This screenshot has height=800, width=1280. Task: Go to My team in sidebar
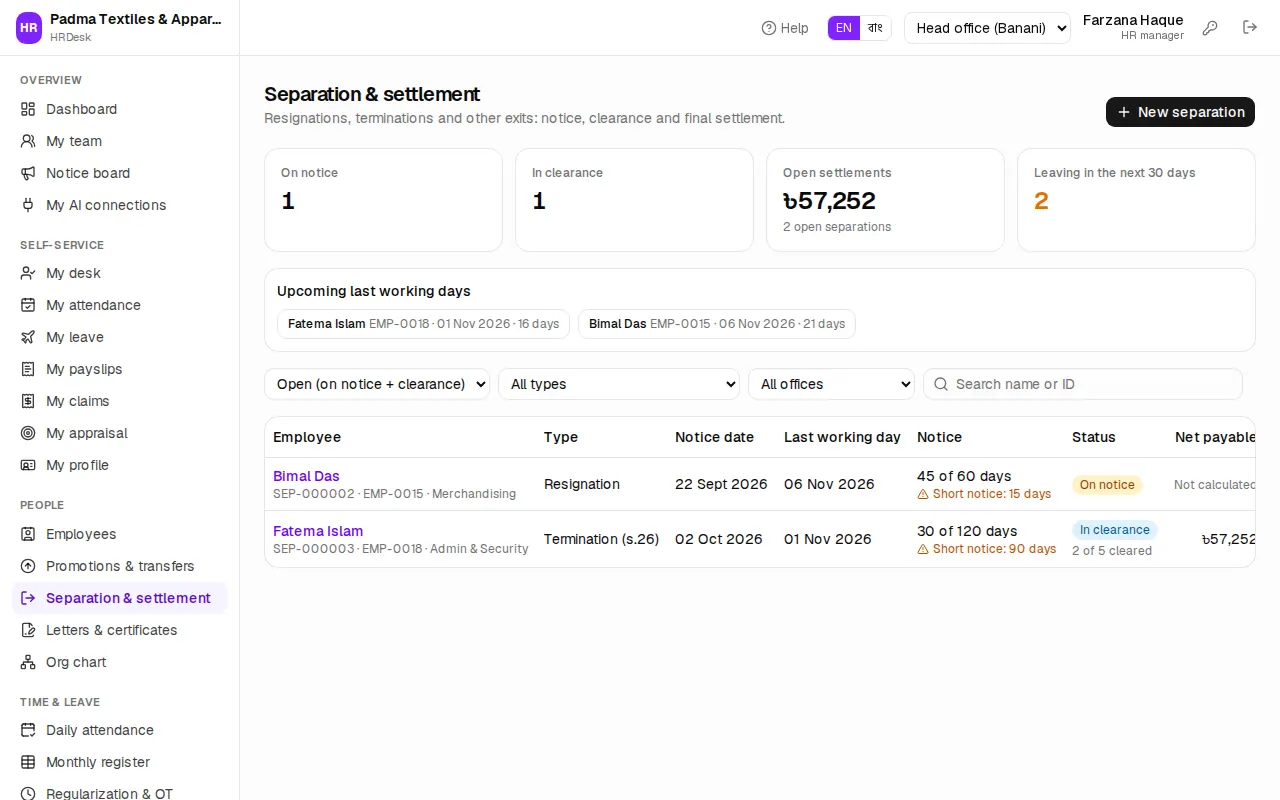coord(120,141)
